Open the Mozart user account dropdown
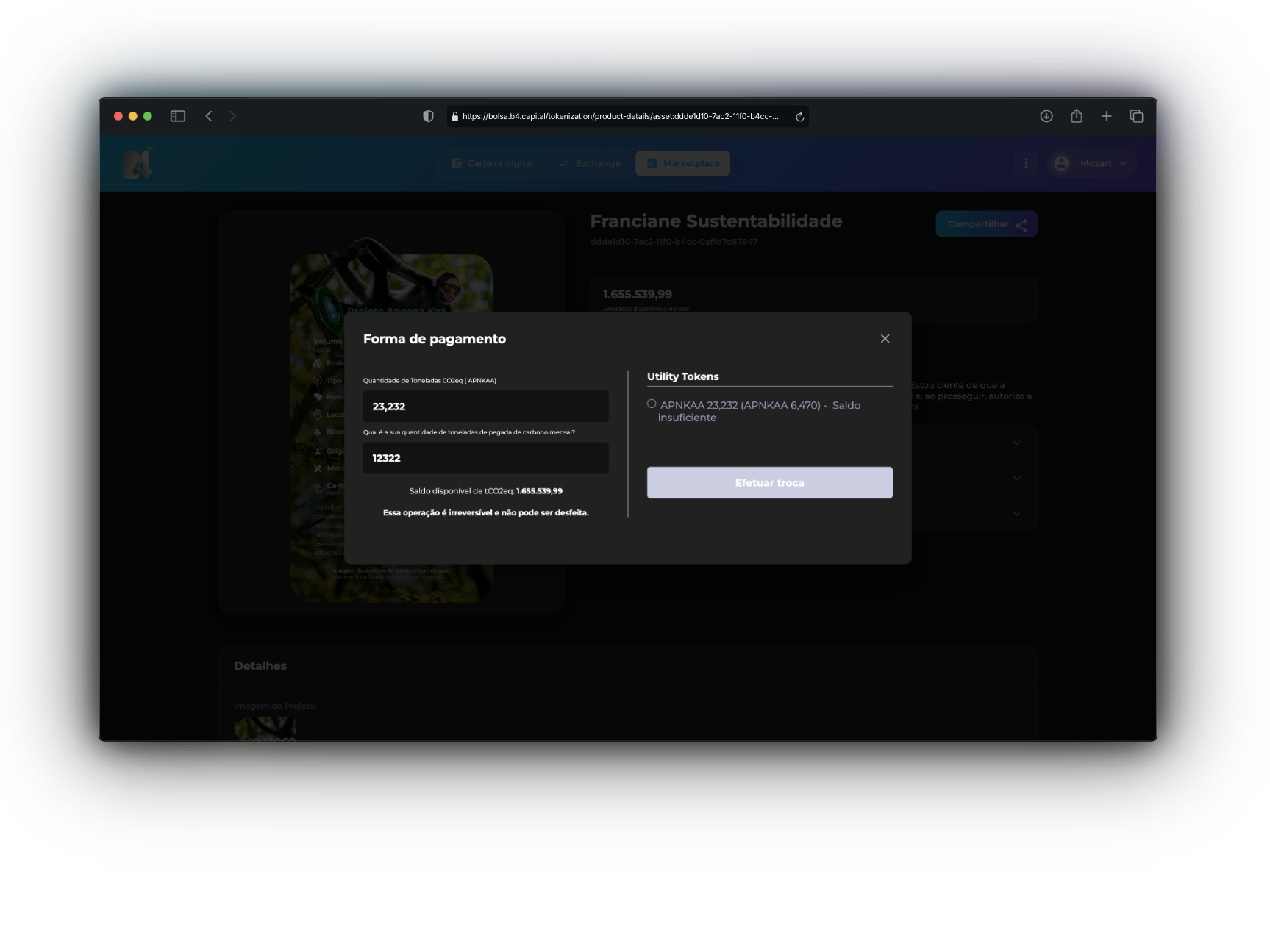 (x=1091, y=163)
